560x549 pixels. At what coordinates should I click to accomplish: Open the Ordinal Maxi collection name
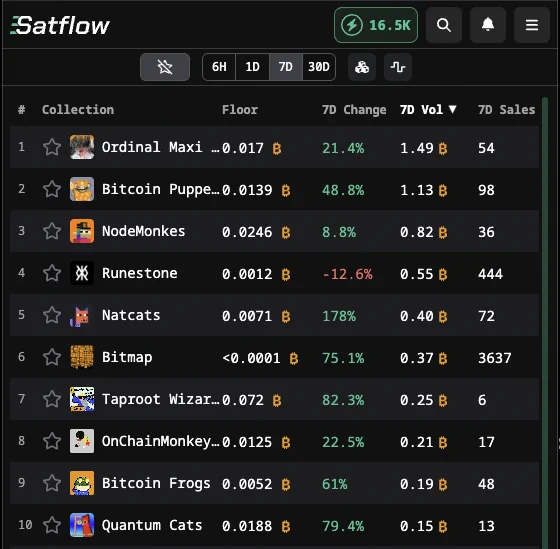click(x=160, y=147)
